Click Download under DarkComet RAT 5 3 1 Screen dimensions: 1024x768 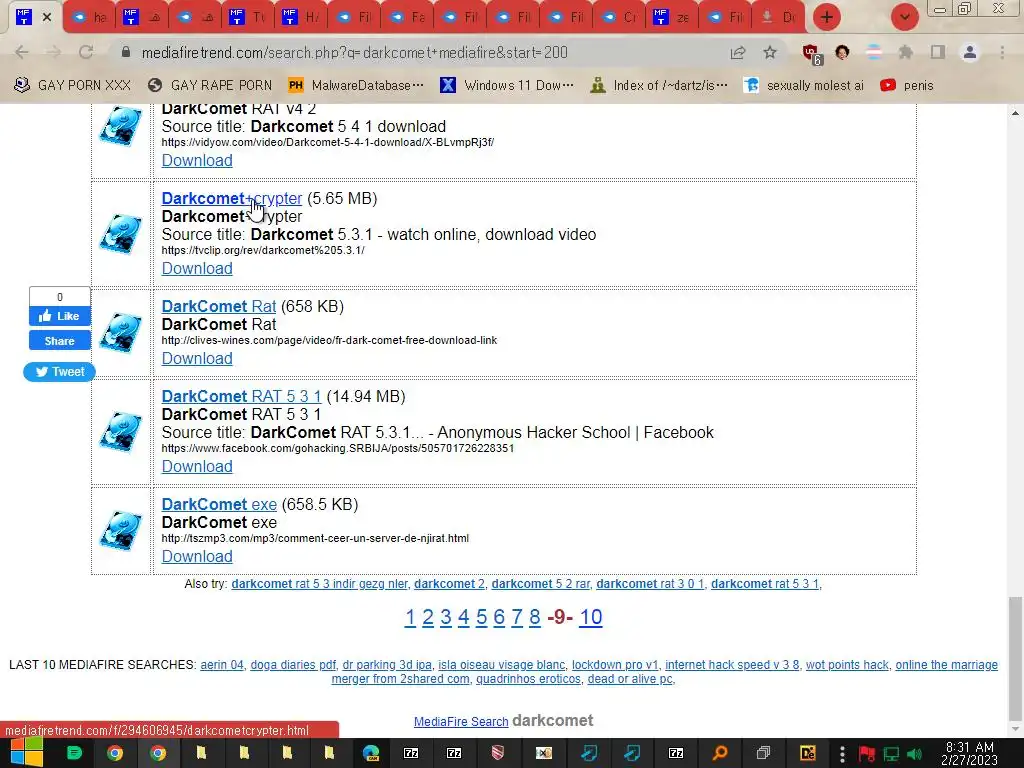coord(197,466)
